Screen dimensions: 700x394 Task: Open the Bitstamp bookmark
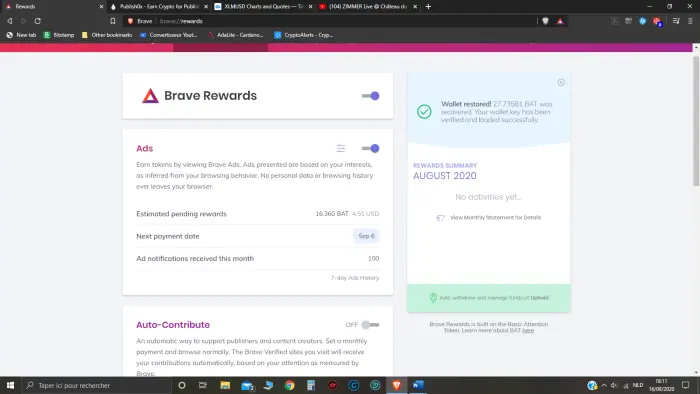point(59,35)
